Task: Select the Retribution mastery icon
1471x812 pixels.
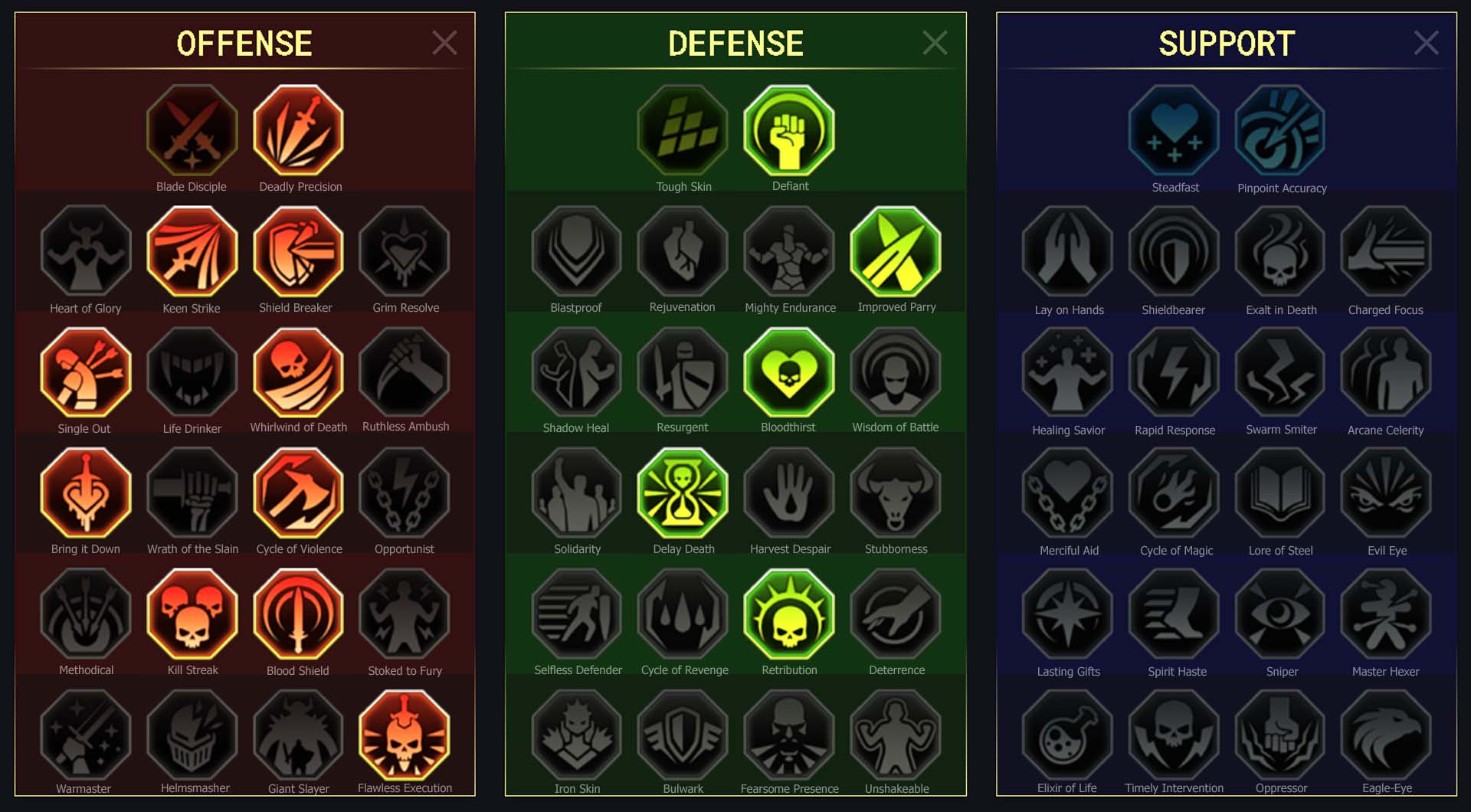Action: click(x=789, y=614)
